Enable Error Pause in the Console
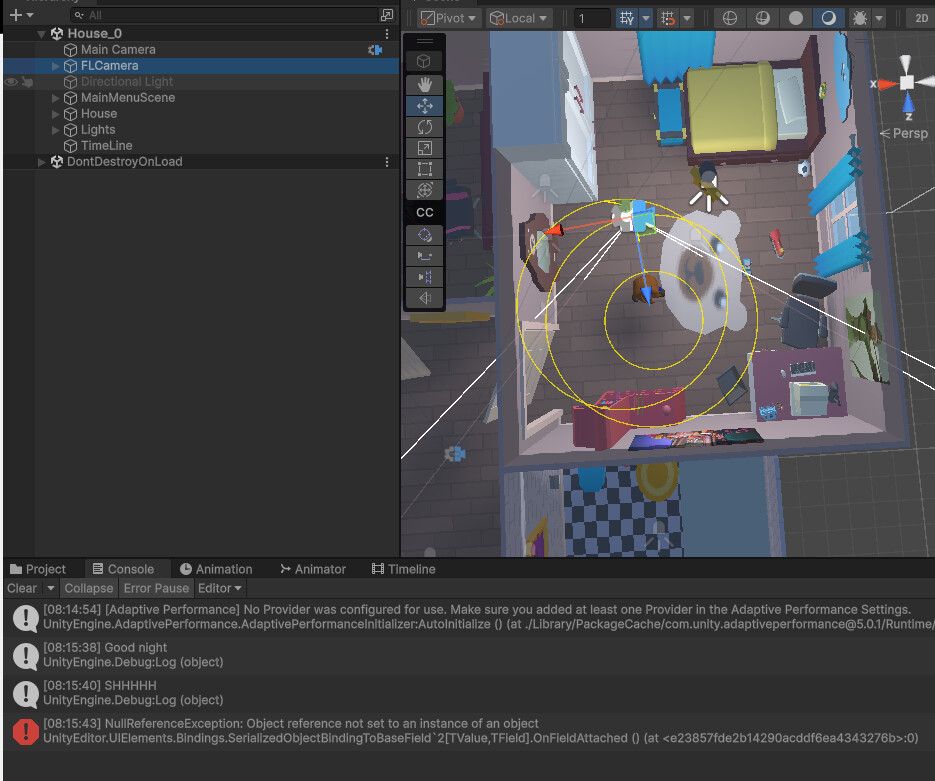 tap(155, 588)
